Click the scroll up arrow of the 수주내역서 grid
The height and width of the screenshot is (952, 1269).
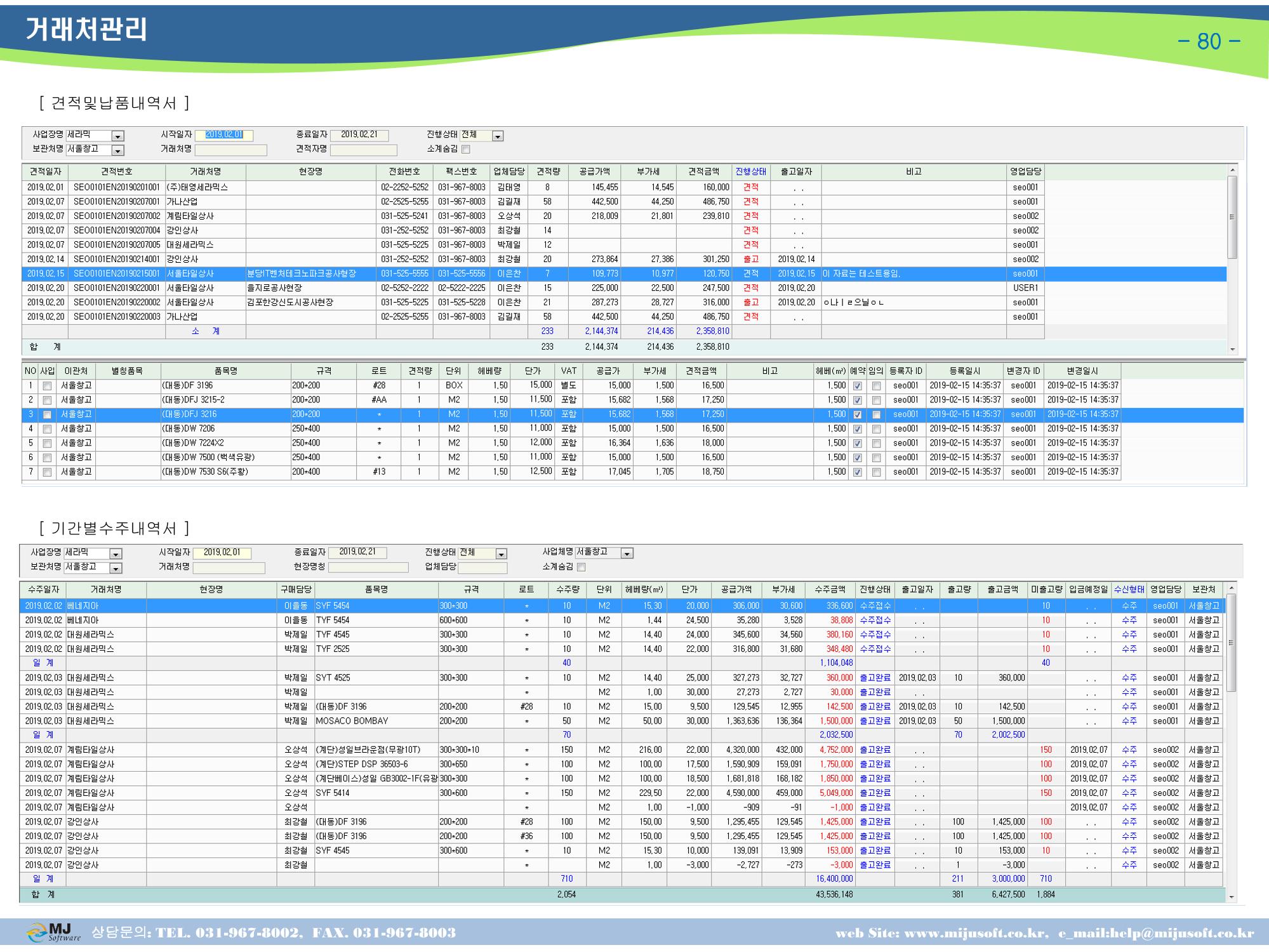pos(1232,588)
